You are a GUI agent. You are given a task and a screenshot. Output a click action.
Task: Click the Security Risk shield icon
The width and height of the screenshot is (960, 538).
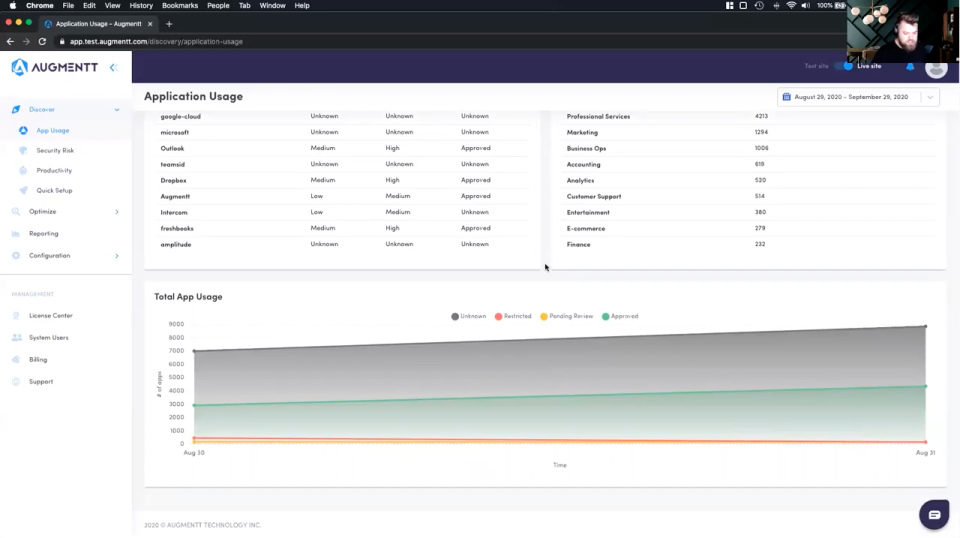[x=23, y=151]
